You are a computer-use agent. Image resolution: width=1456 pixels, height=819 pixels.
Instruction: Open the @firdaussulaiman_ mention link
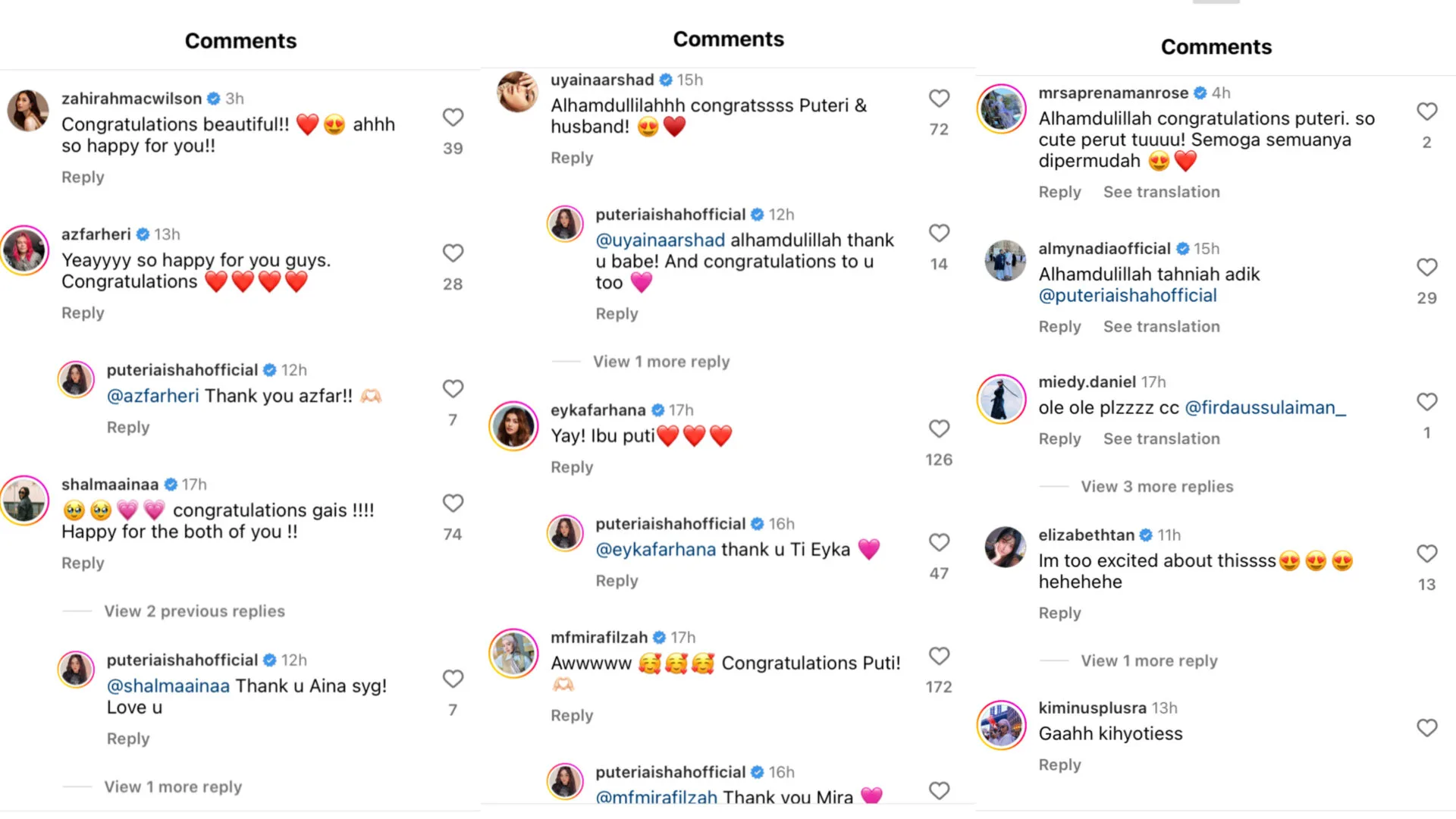click(1265, 408)
